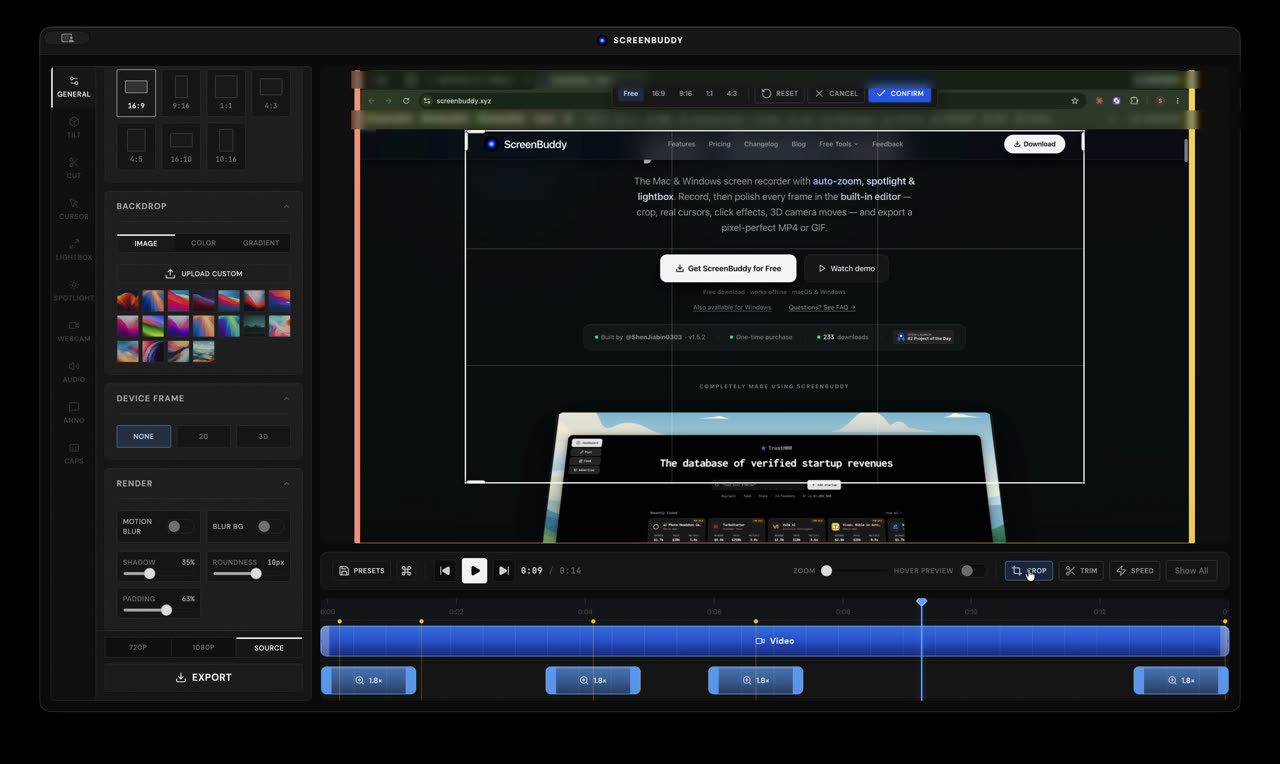The width and height of the screenshot is (1280, 764).
Task: Open the Spotlight panel in sidebar
Action: tap(73, 292)
